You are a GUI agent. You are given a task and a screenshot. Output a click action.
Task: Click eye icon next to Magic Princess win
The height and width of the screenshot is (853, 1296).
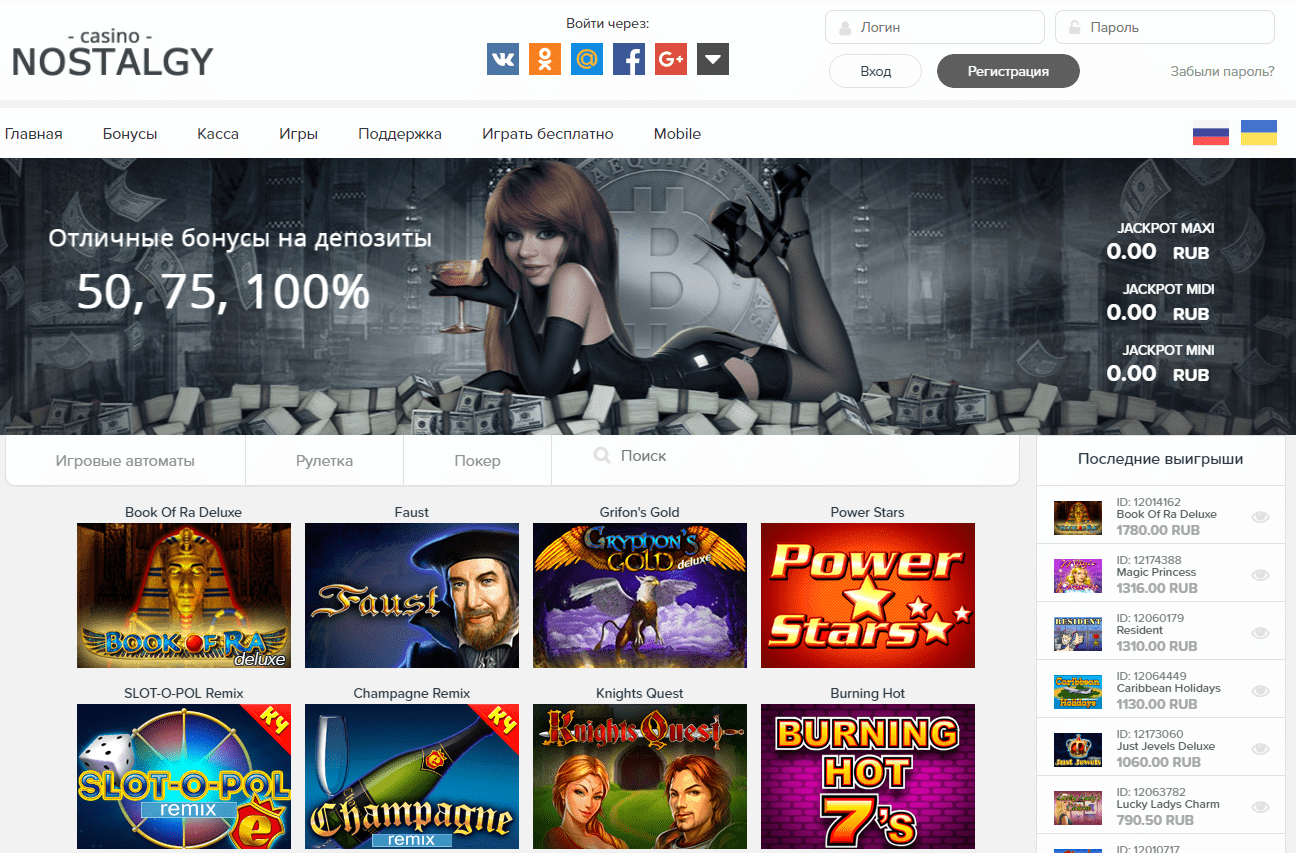click(1260, 575)
